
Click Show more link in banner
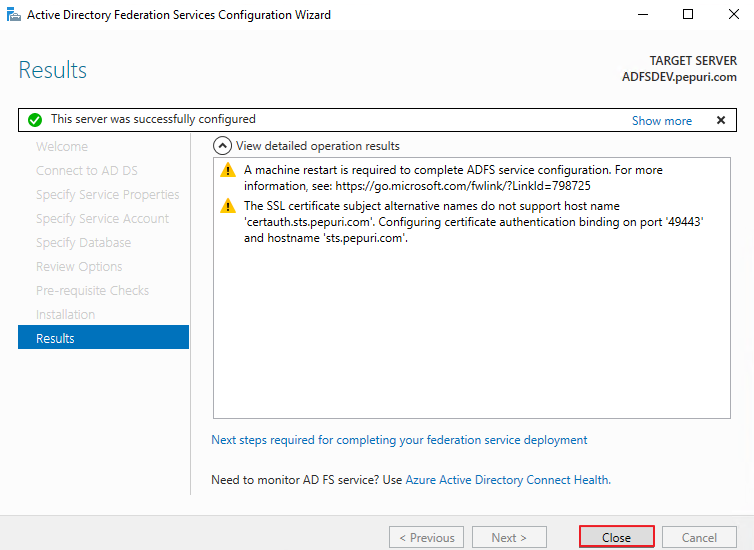(661, 121)
